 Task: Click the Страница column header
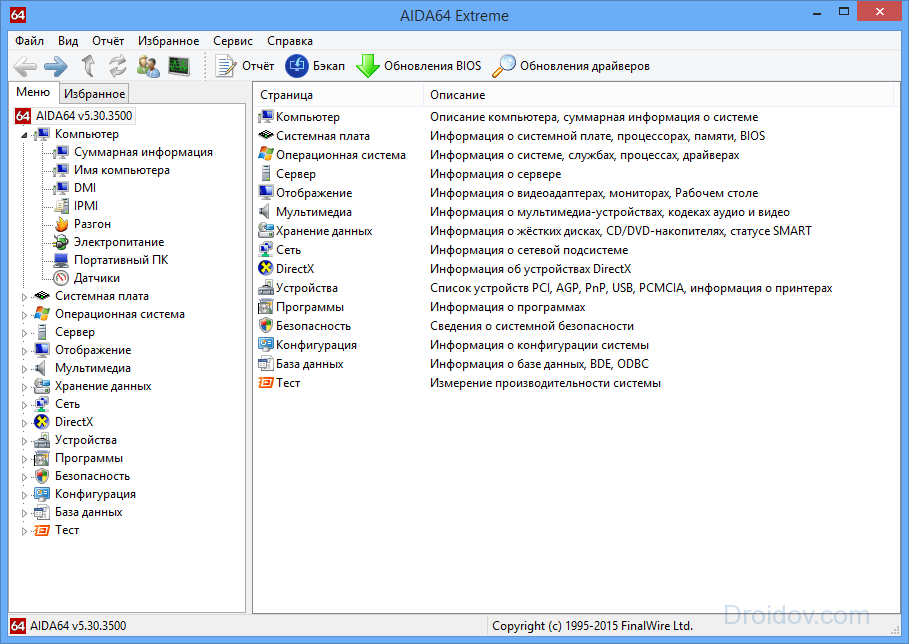coord(339,95)
